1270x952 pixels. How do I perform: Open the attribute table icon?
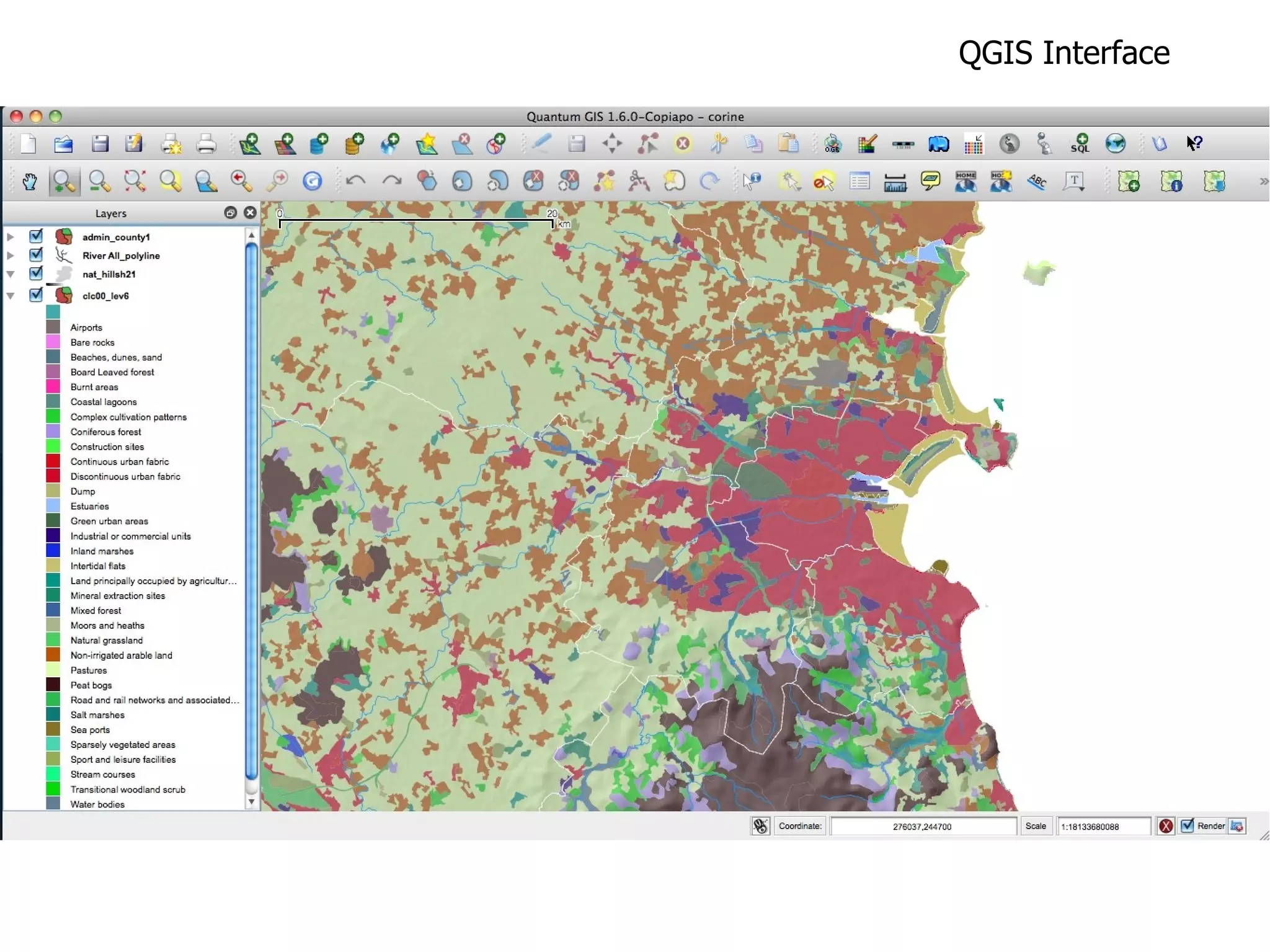(x=859, y=181)
